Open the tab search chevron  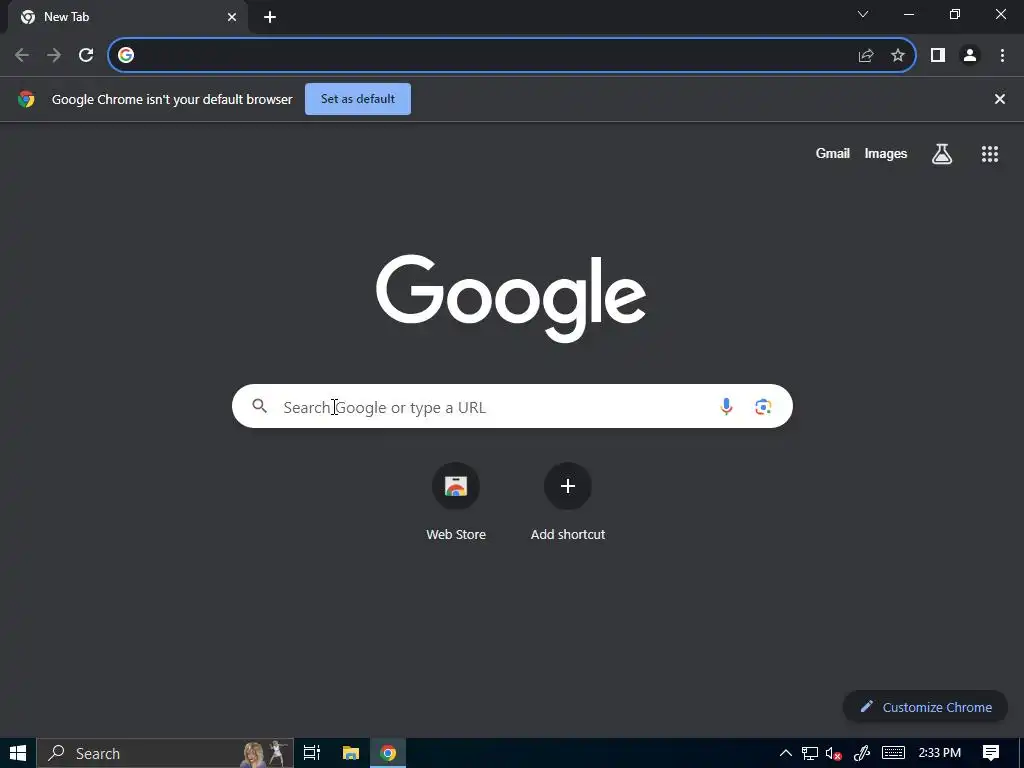coord(863,14)
